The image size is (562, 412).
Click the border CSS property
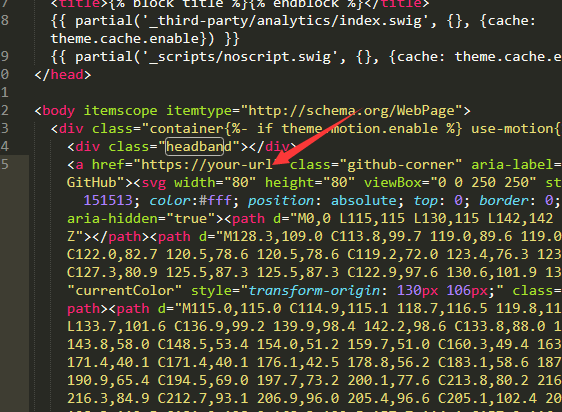(504, 200)
